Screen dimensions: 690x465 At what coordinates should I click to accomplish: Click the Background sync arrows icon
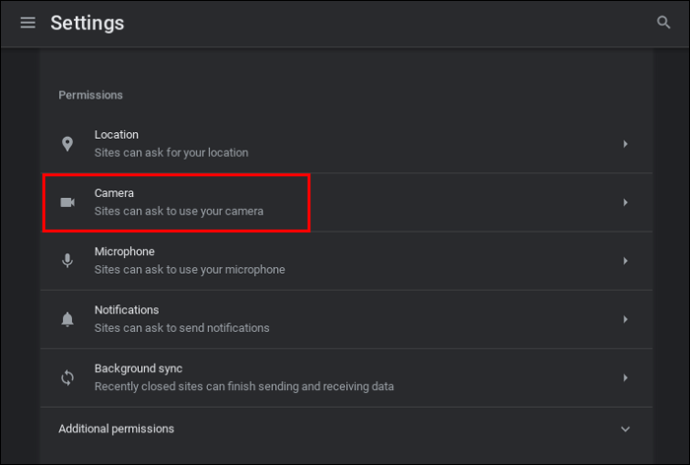(67, 377)
